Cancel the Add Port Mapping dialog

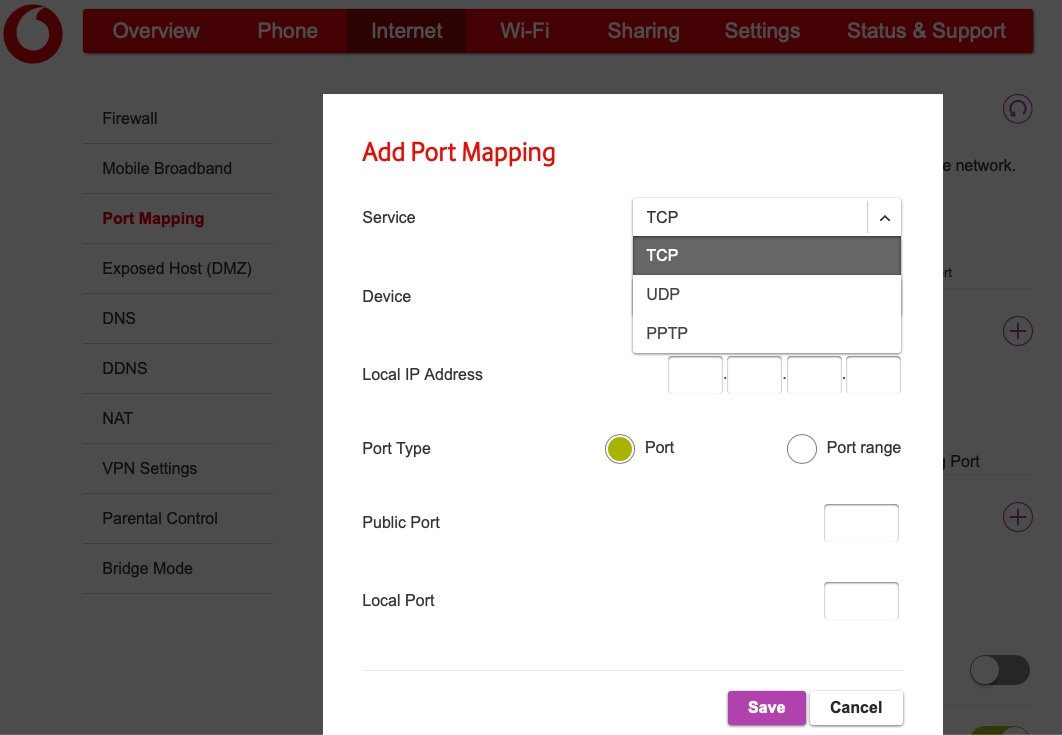point(856,707)
